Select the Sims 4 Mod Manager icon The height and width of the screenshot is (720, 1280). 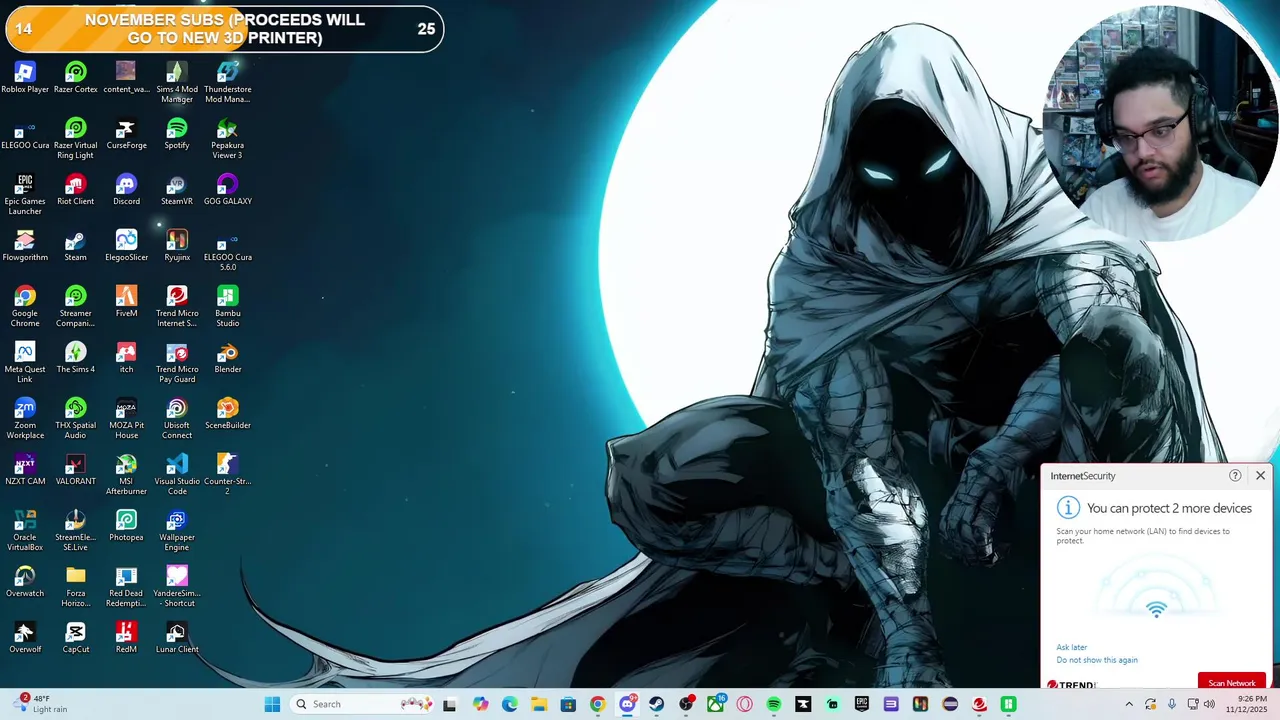(177, 82)
